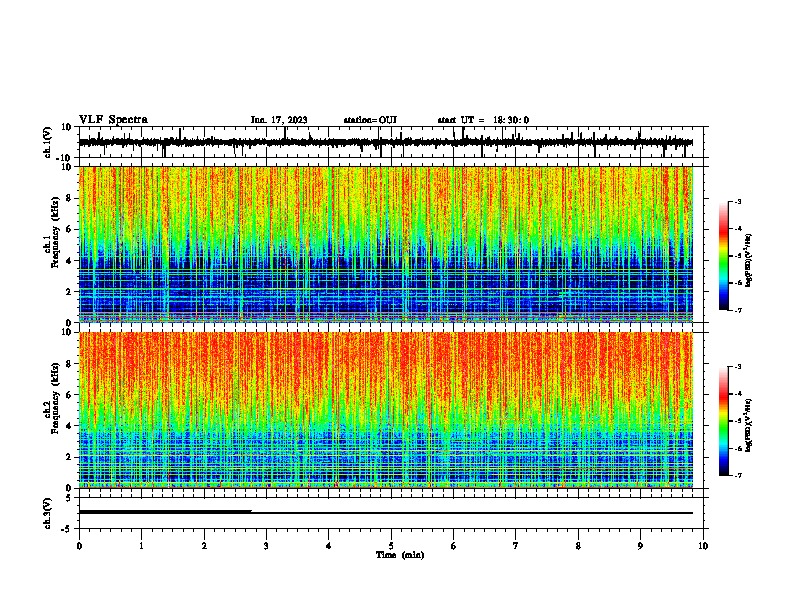
Task: Click the "-3" label on ch.1 color scale
Action: click(738, 201)
